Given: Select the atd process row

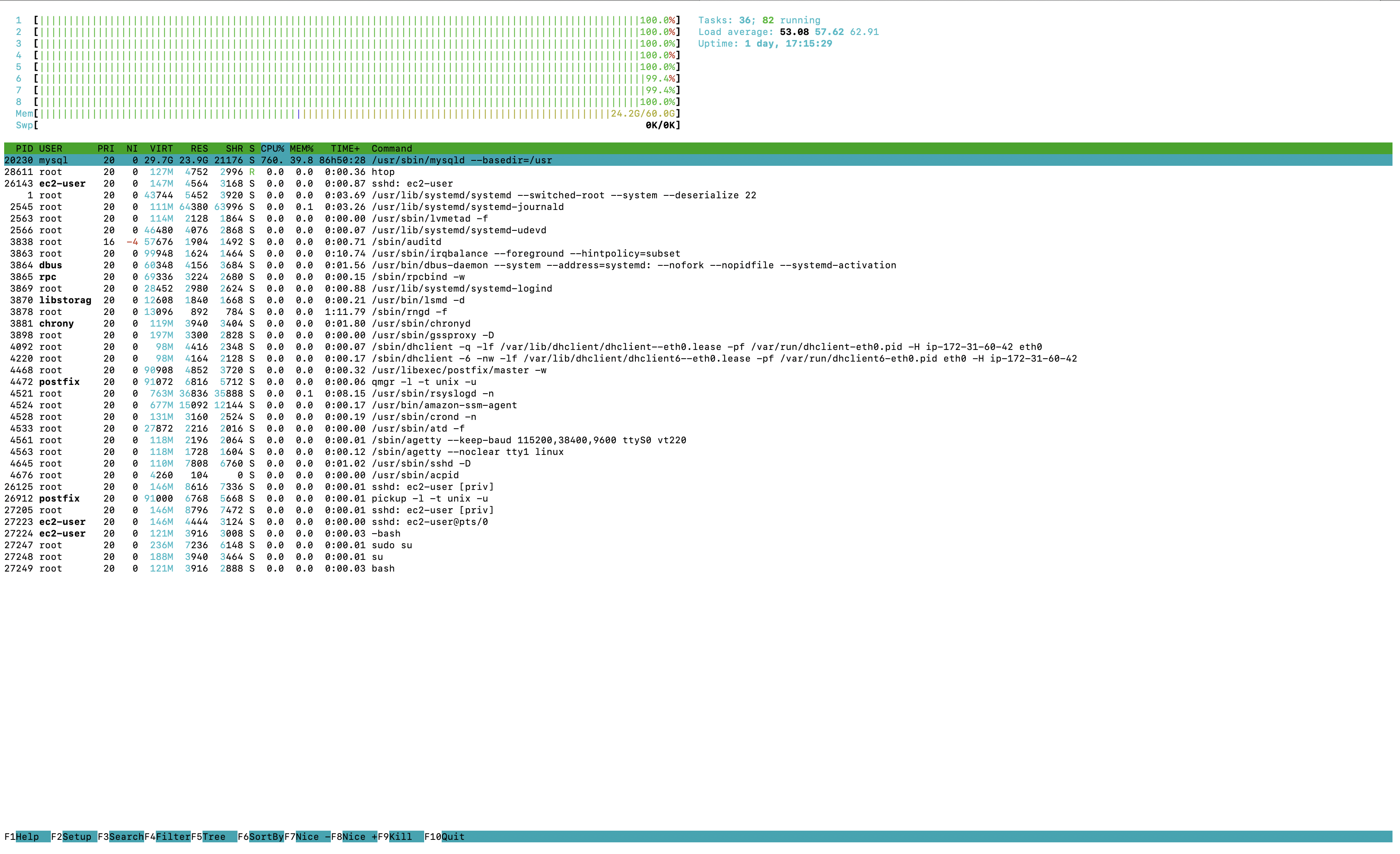Looking at the screenshot, I should pos(698,428).
